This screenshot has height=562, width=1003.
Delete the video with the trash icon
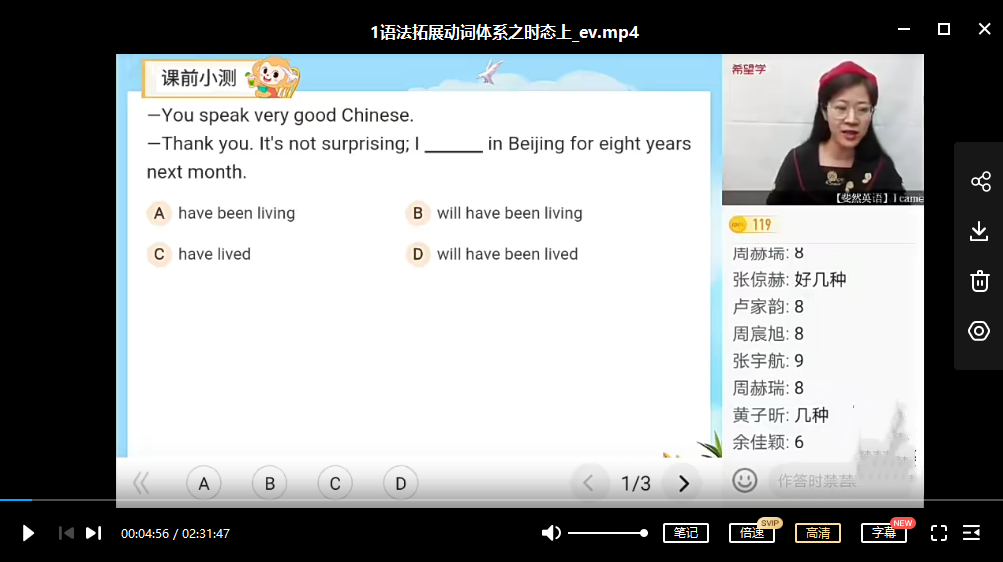click(980, 281)
